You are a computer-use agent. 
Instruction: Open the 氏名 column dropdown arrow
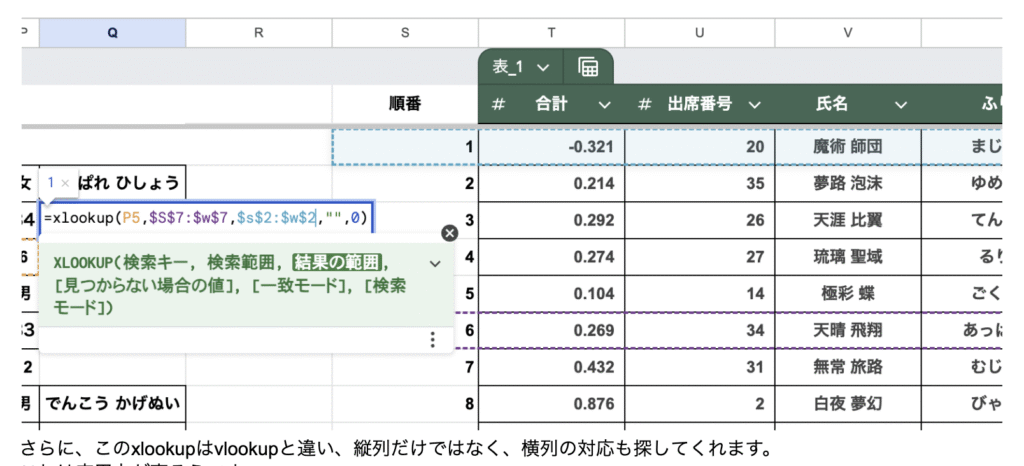(x=900, y=104)
